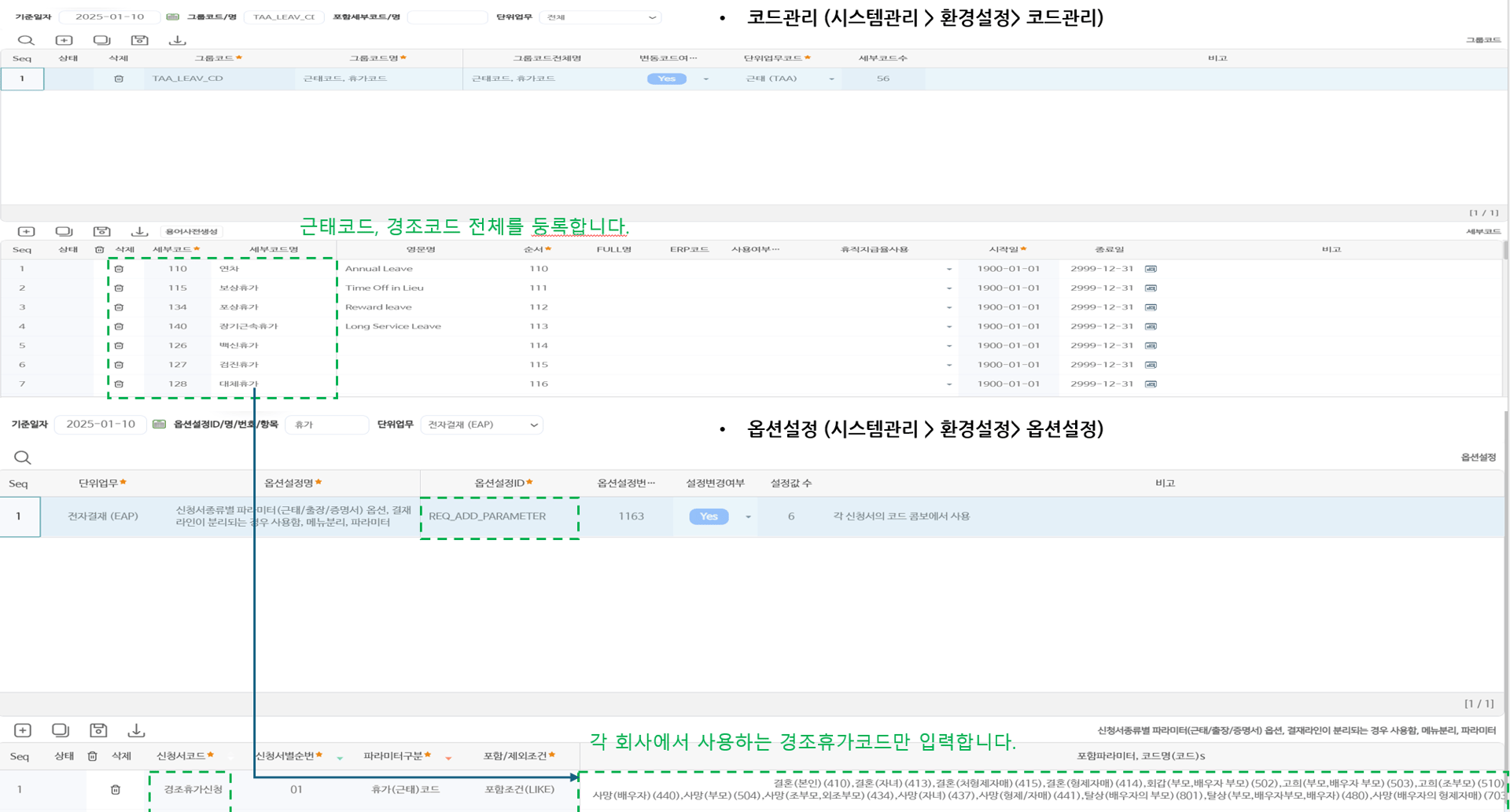1510x812 pixels.
Task: Click the option settings search icon
Action: click(22, 457)
